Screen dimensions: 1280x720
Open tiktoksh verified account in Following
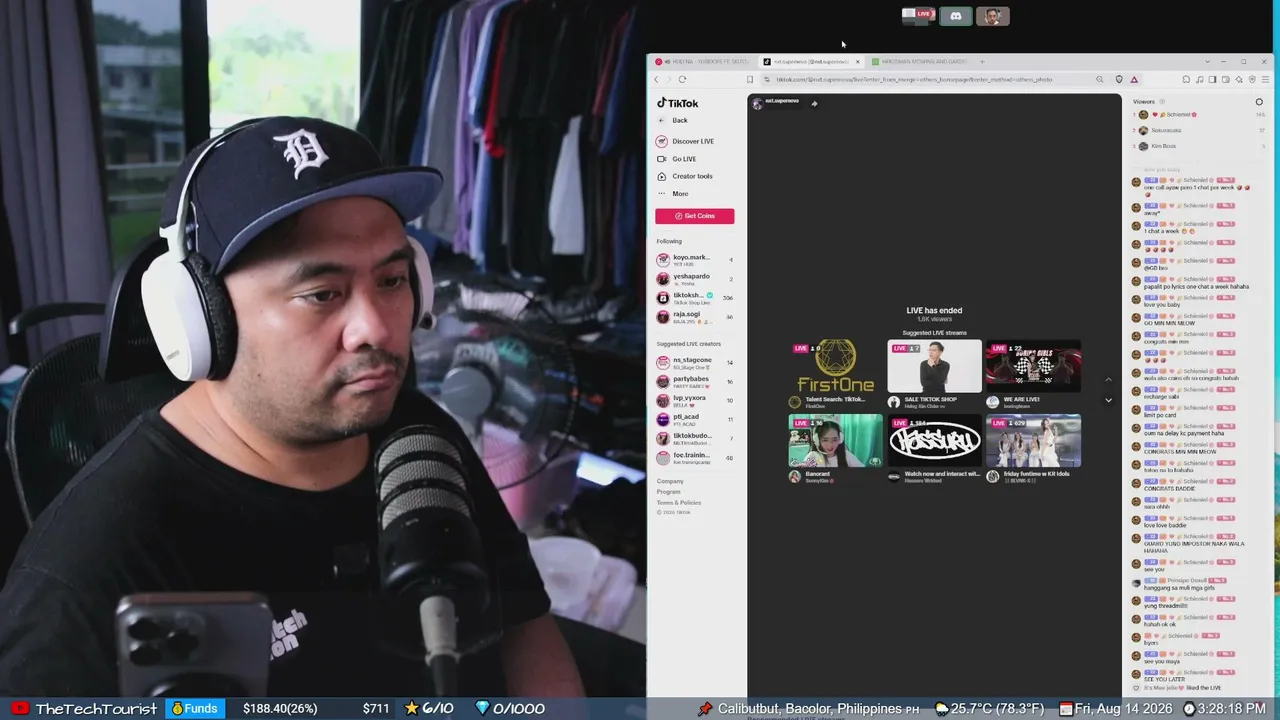[695, 298]
